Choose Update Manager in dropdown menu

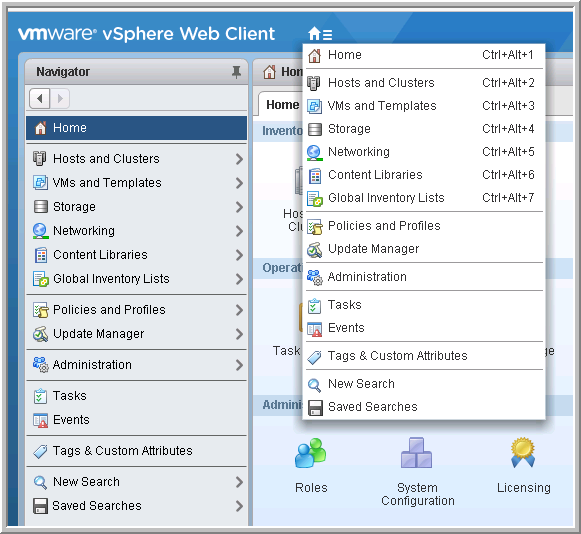[x=424, y=249]
